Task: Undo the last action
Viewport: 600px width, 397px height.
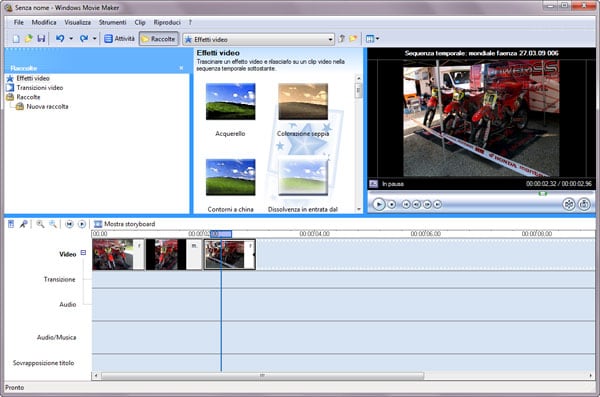Action: pyautogui.click(x=60, y=39)
